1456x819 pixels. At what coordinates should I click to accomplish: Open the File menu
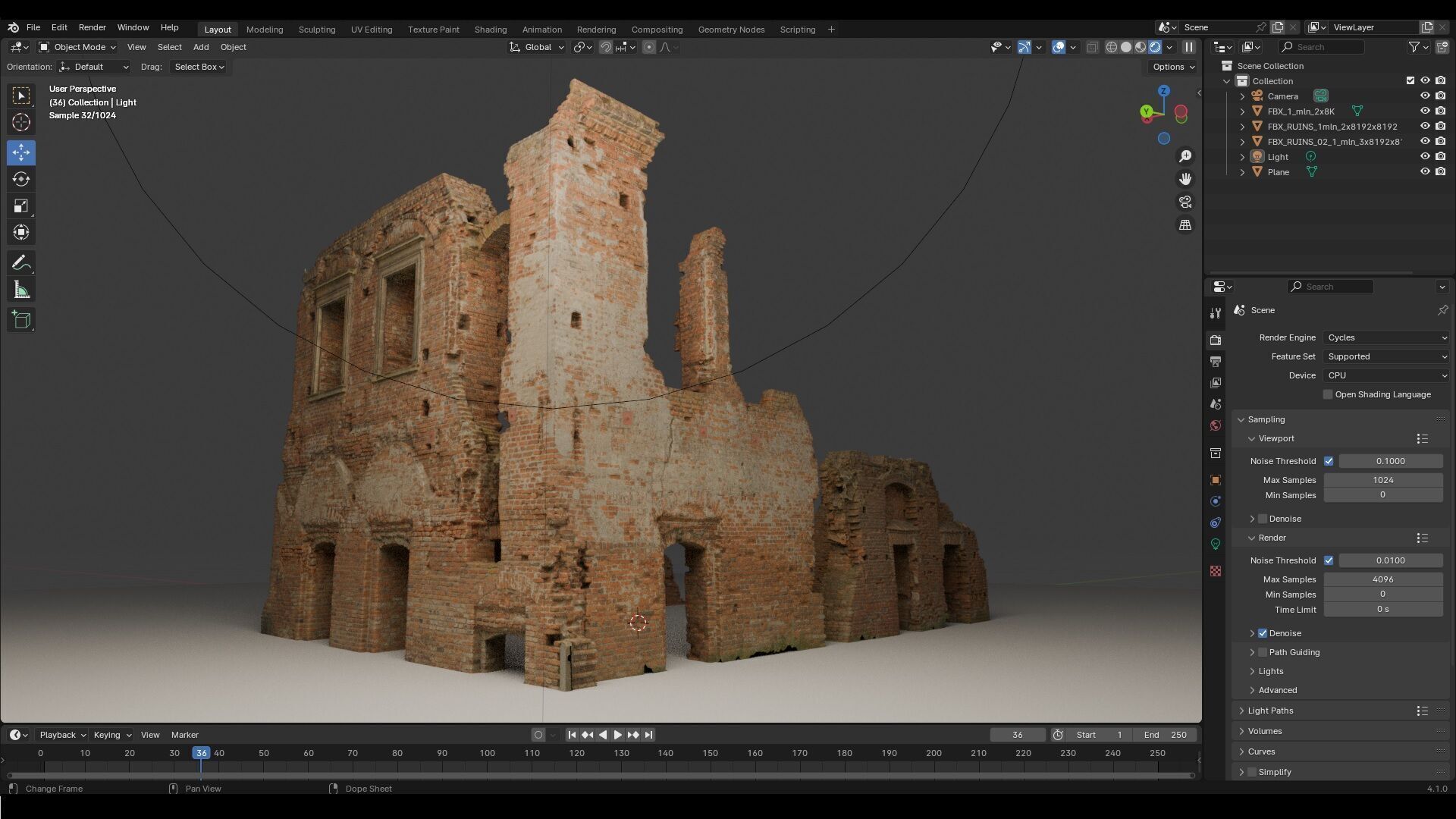pyautogui.click(x=33, y=27)
